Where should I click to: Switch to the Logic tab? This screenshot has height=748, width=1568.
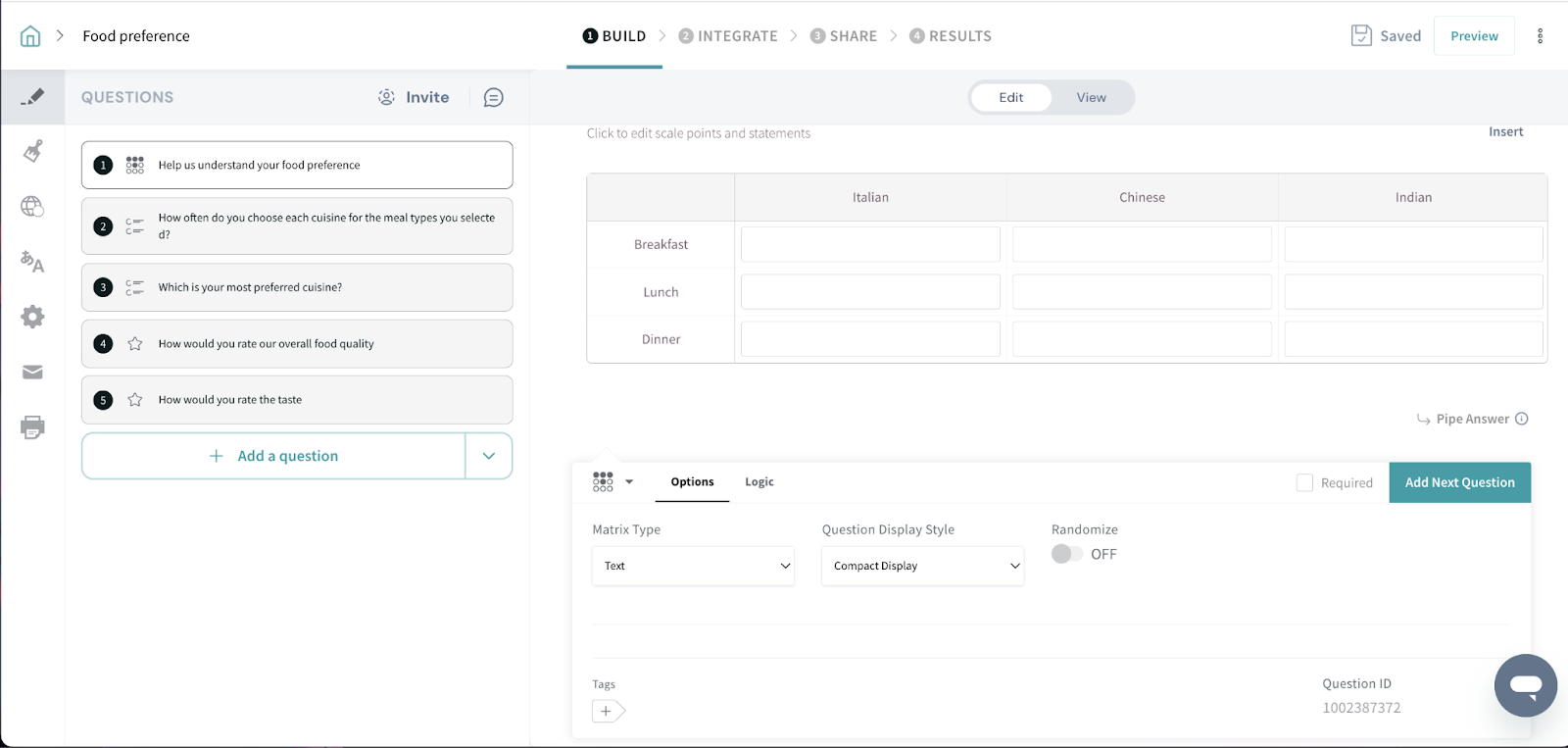[759, 482]
